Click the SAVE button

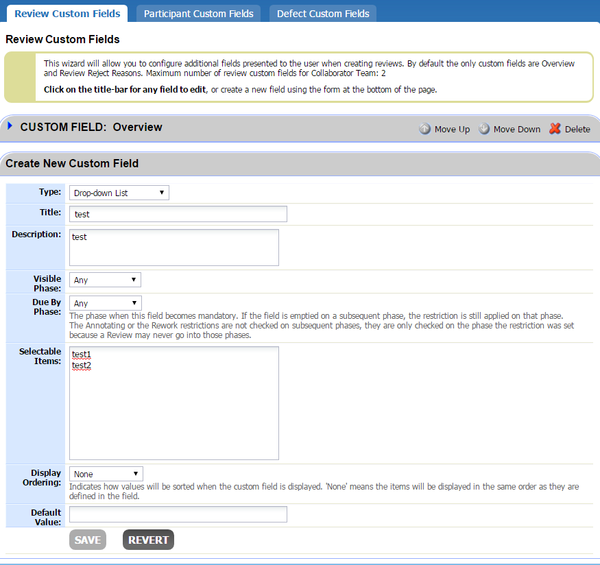(88, 540)
